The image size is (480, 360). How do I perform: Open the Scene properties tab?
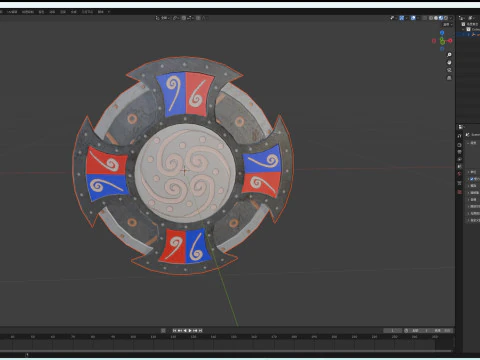pyautogui.click(x=460, y=166)
